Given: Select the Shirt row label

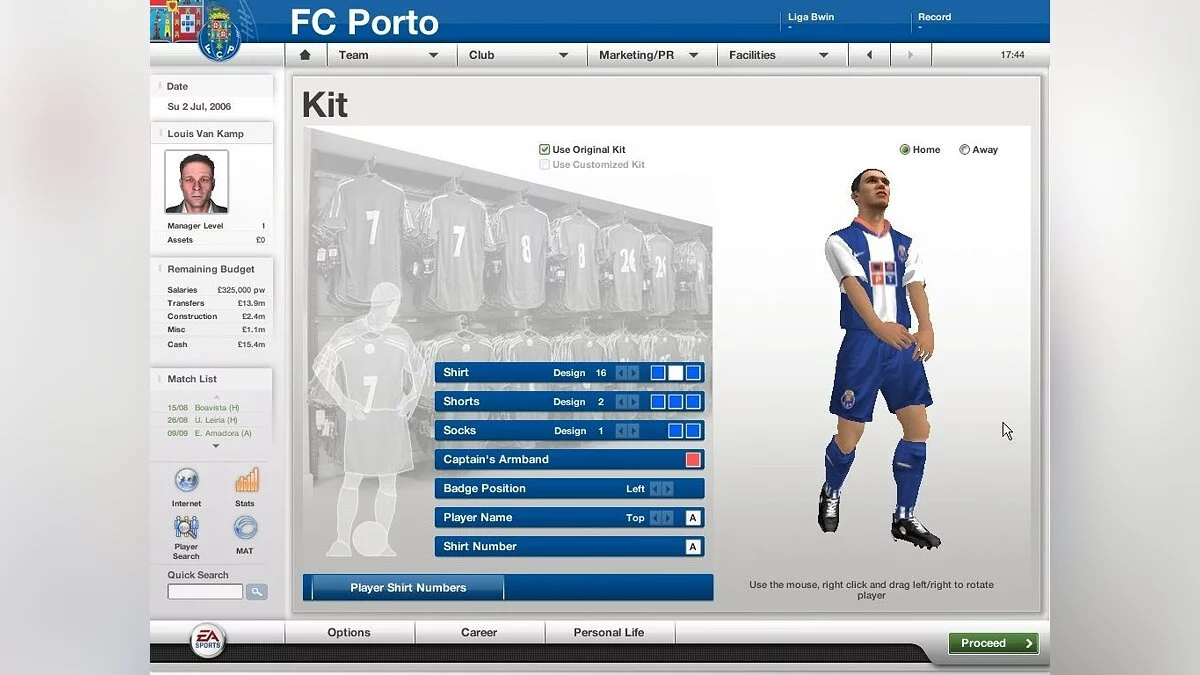Looking at the screenshot, I should [456, 373].
